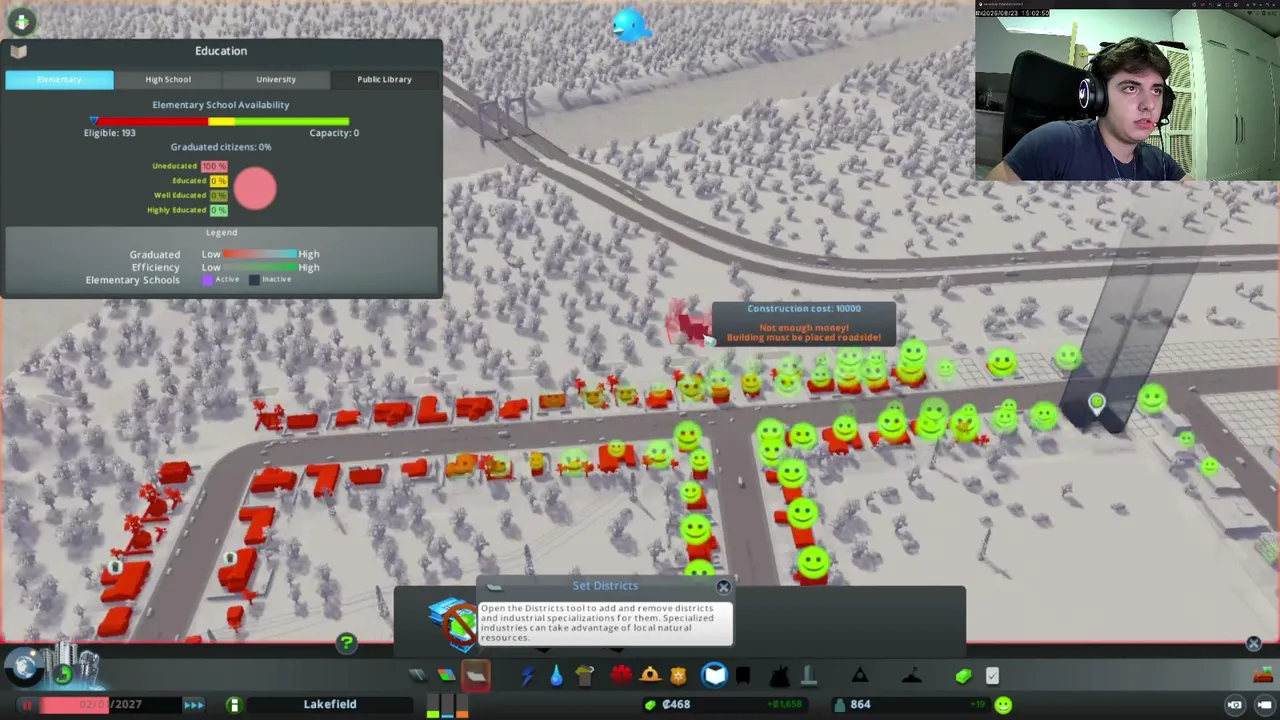Click the "Capacity: 0" label
The image size is (1280, 720).
coord(334,133)
